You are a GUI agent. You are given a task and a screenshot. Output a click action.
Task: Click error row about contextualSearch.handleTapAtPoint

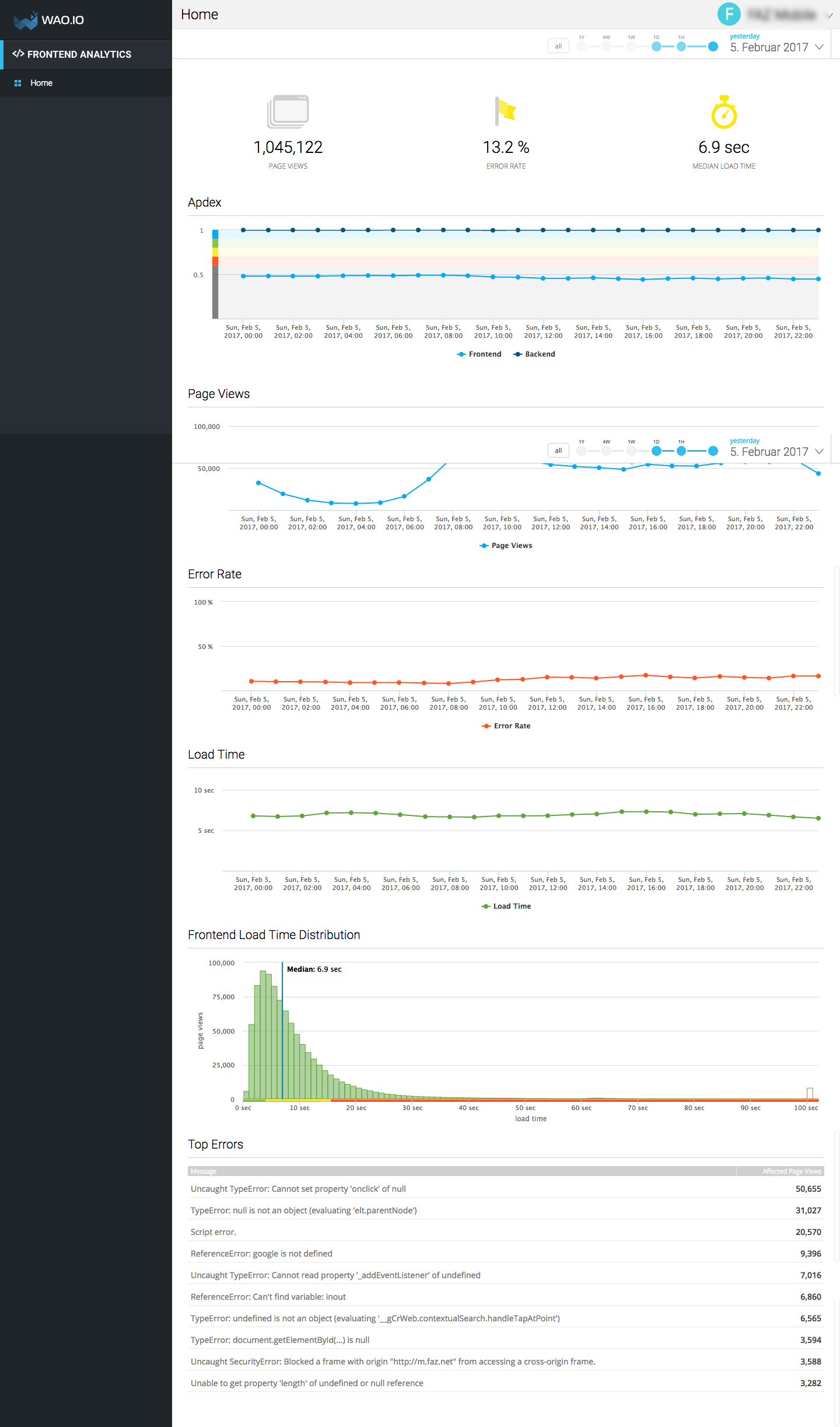point(506,1318)
